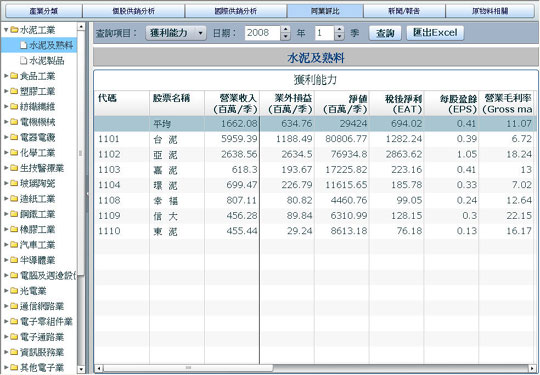540x375 pixels.
Task: Click the document icon next to 水泥及熟料
Action: 23,45
